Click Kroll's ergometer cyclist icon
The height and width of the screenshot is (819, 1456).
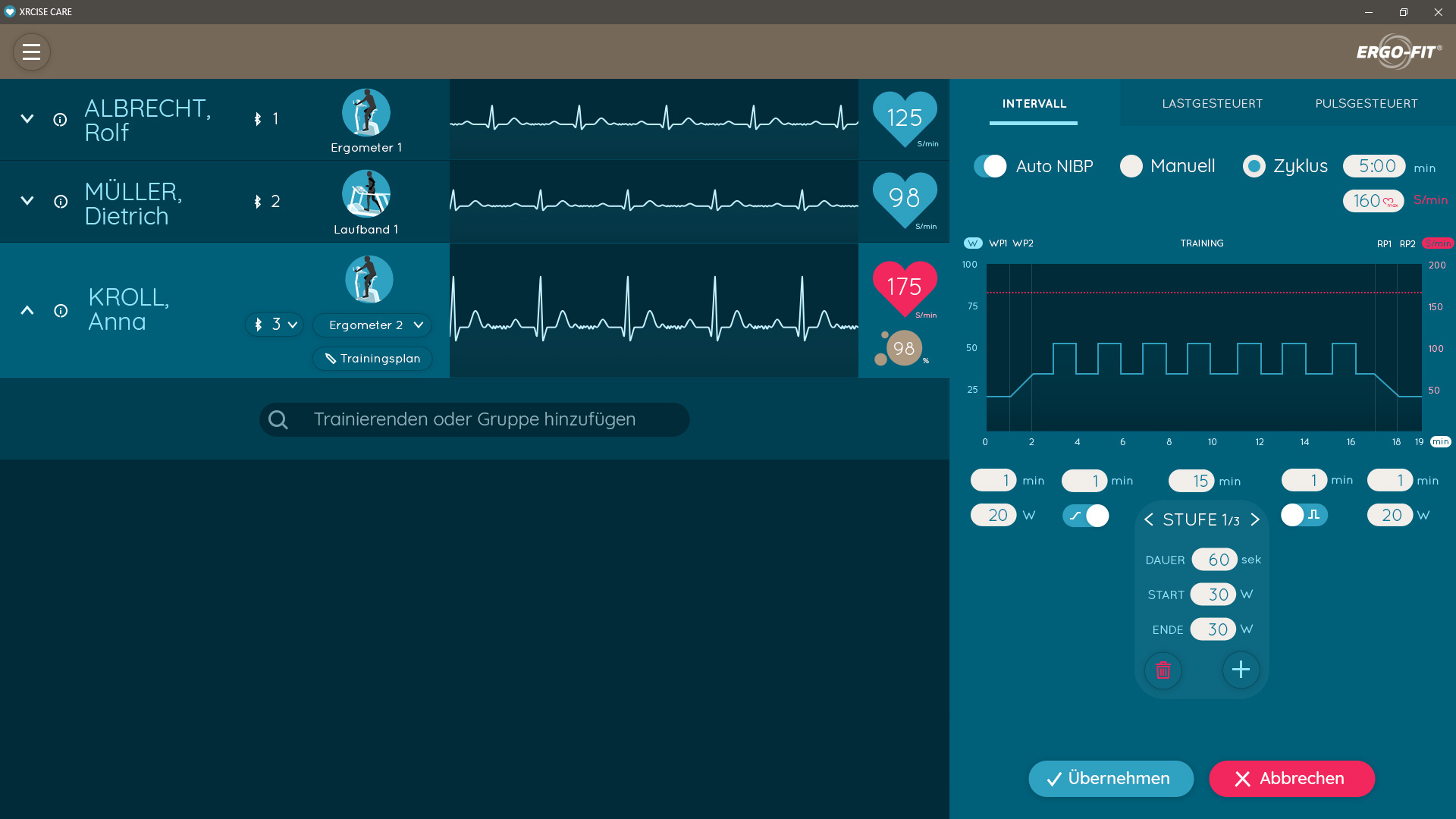tap(369, 280)
